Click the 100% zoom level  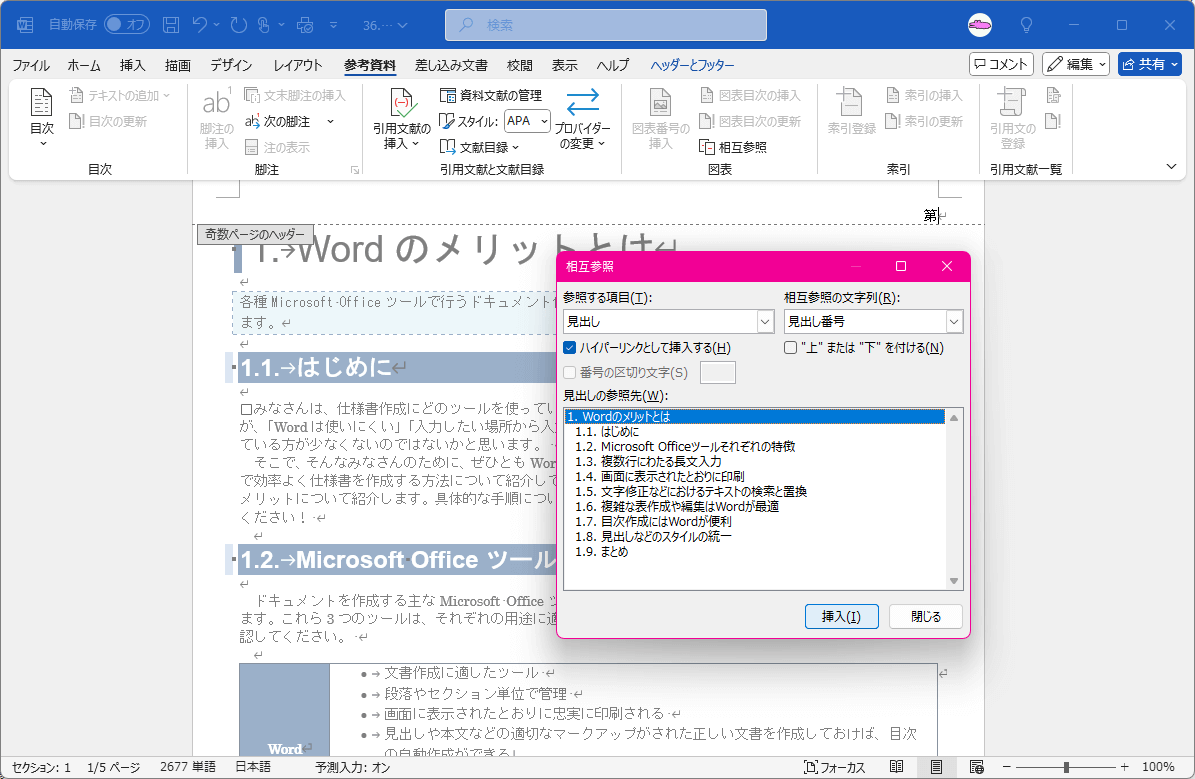pos(1158,767)
